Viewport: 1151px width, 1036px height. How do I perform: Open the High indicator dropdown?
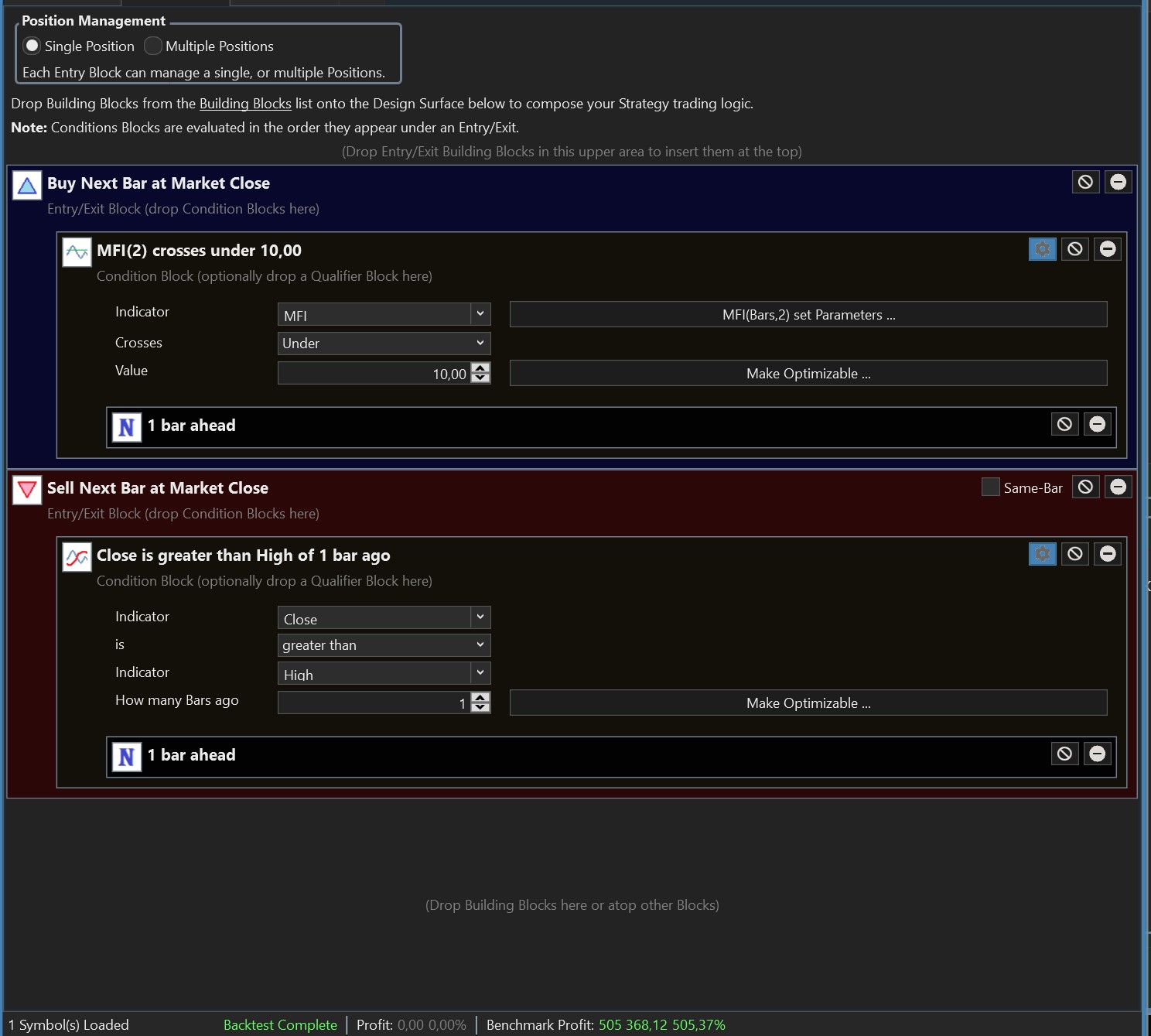384,673
